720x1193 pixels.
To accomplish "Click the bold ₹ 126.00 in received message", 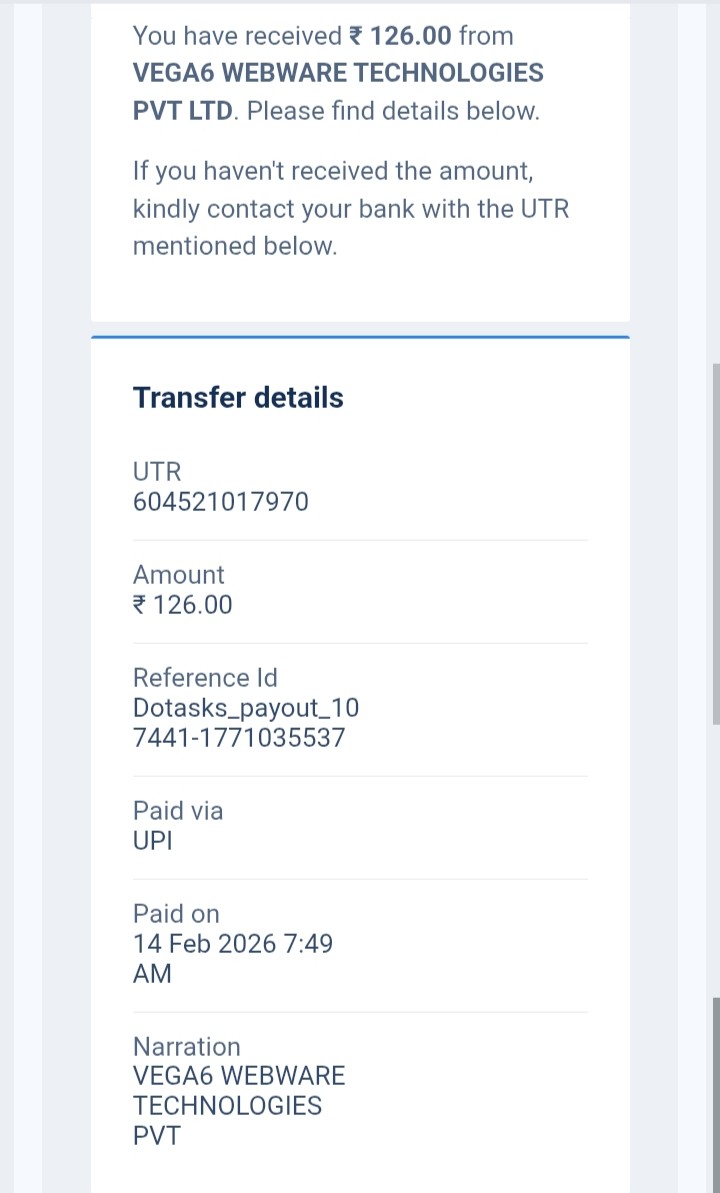I will pos(400,36).
